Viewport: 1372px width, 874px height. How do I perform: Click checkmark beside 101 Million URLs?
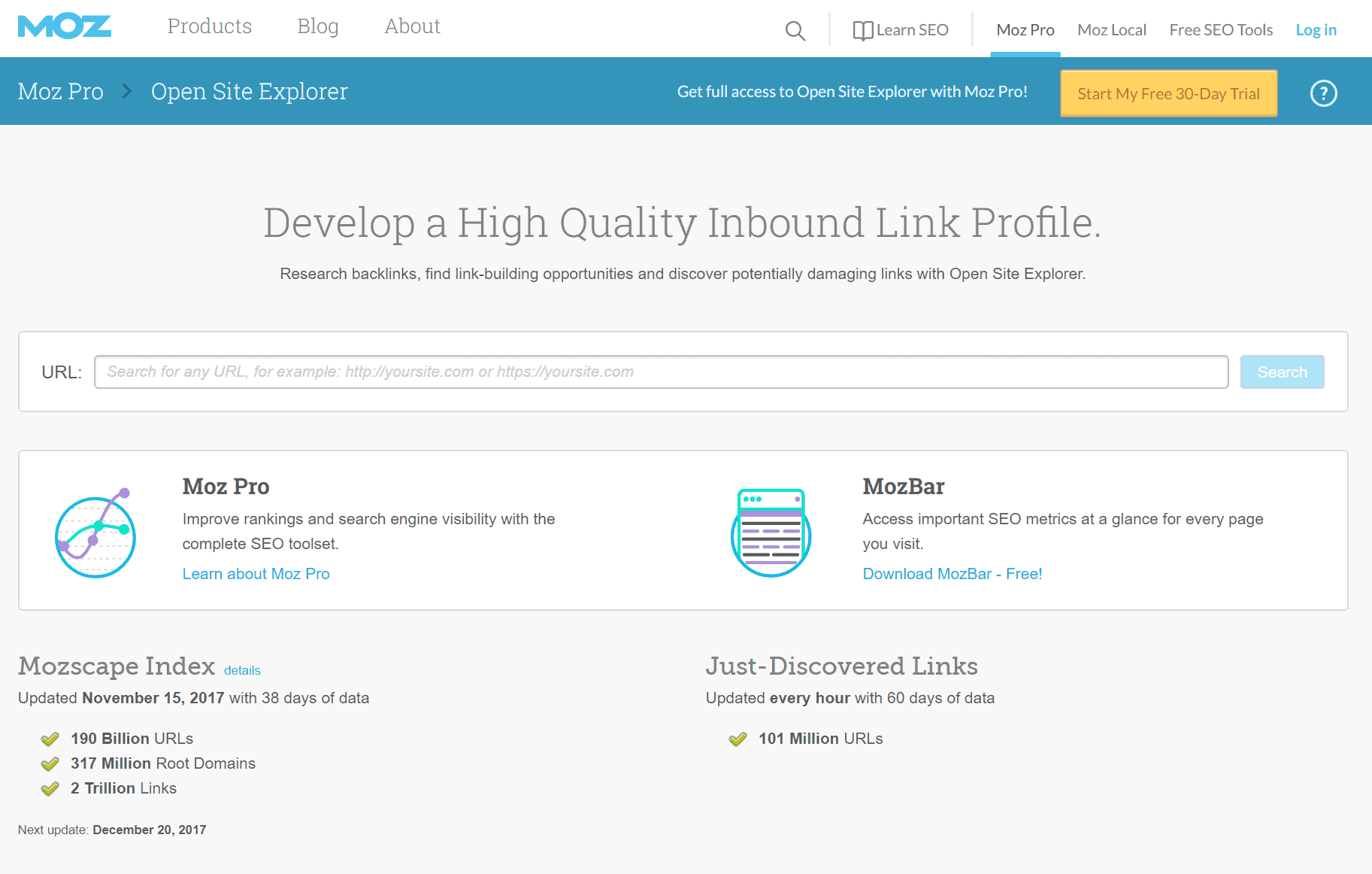point(738,739)
